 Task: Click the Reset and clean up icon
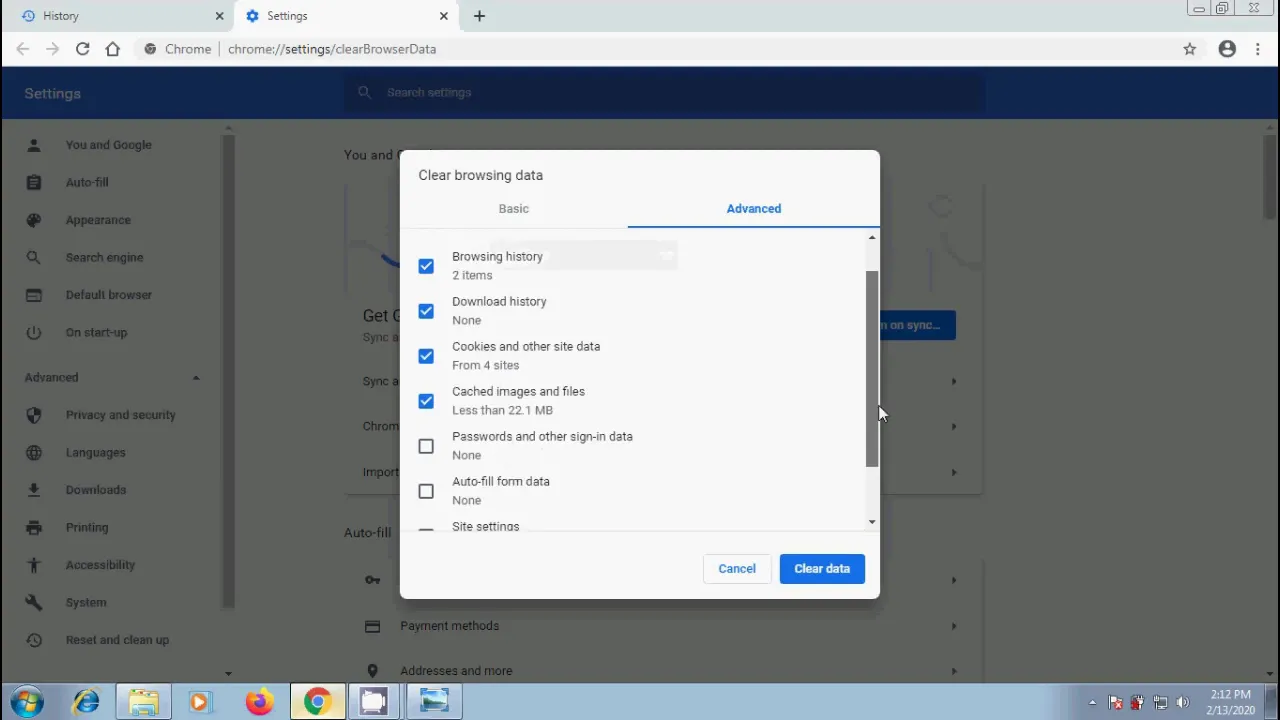pyautogui.click(x=34, y=640)
